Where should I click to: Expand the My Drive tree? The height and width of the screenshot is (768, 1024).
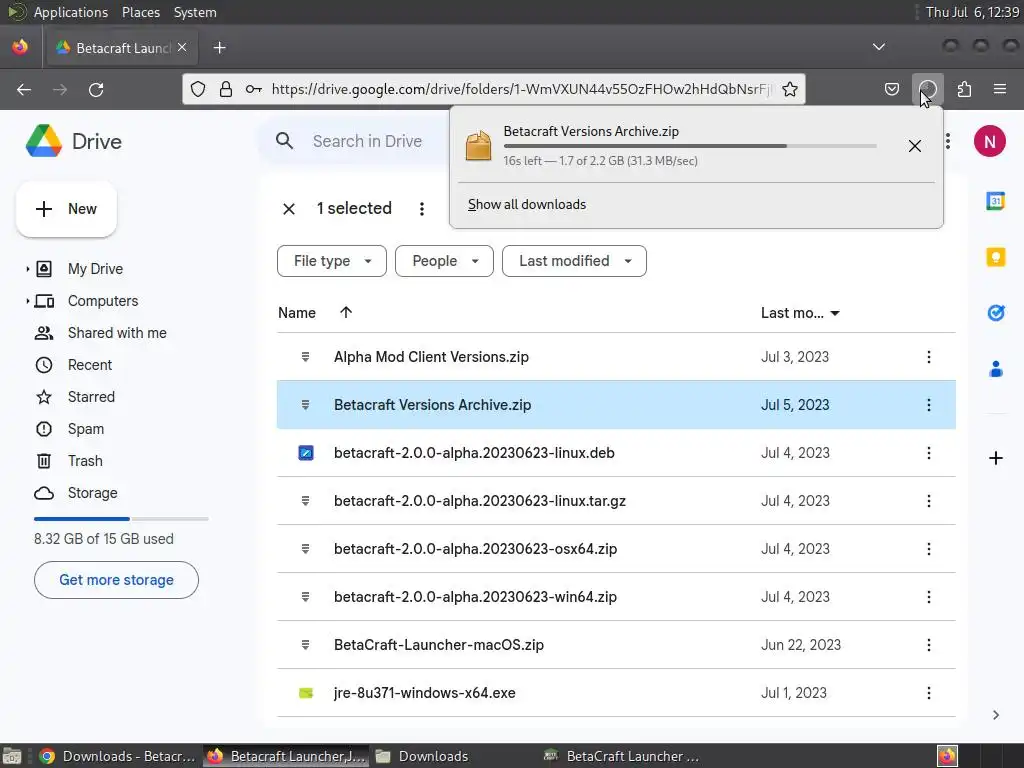click(x=28, y=269)
